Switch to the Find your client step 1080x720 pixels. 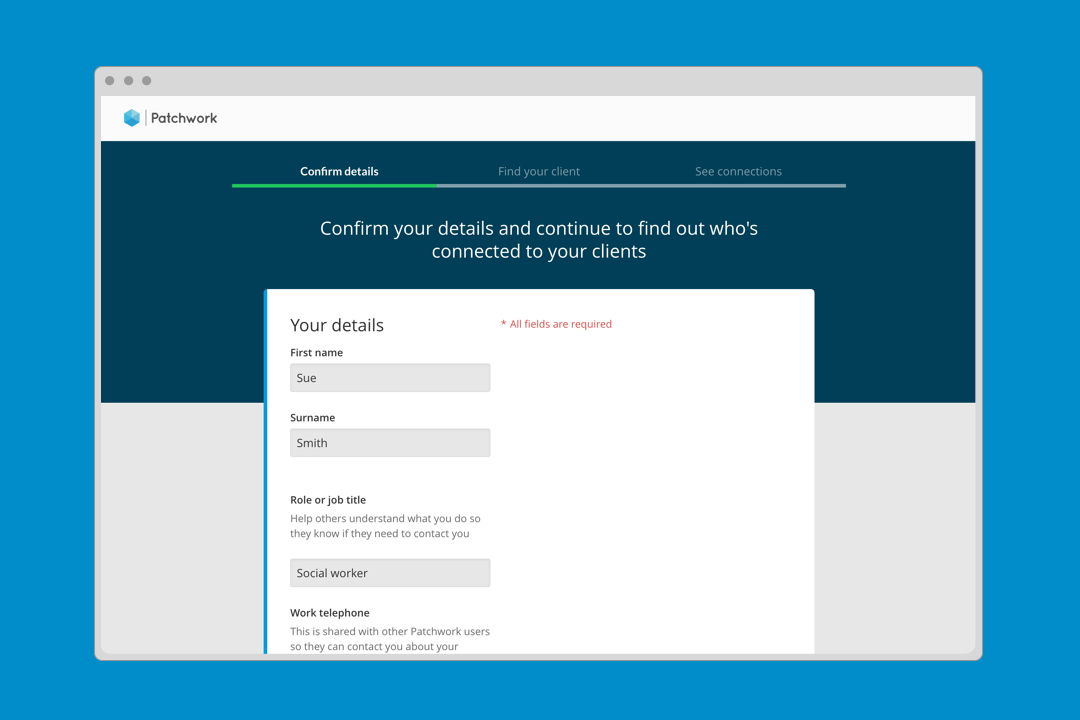[x=539, y=171]
